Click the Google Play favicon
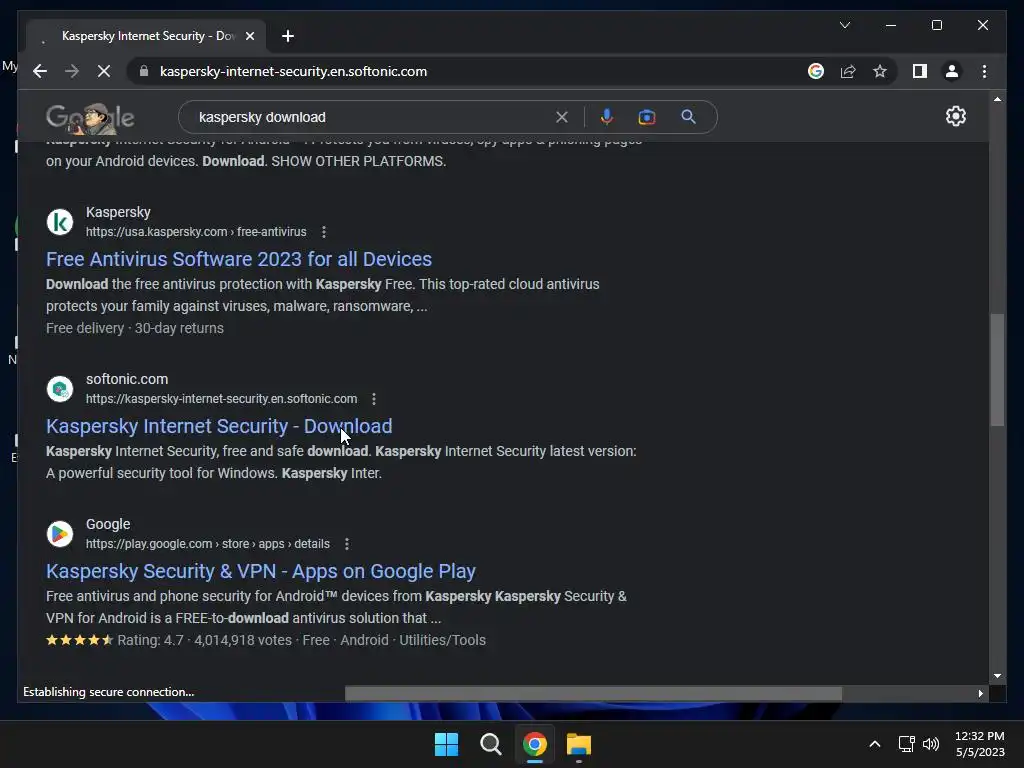The image size is (1024, 768). (59, 534)
